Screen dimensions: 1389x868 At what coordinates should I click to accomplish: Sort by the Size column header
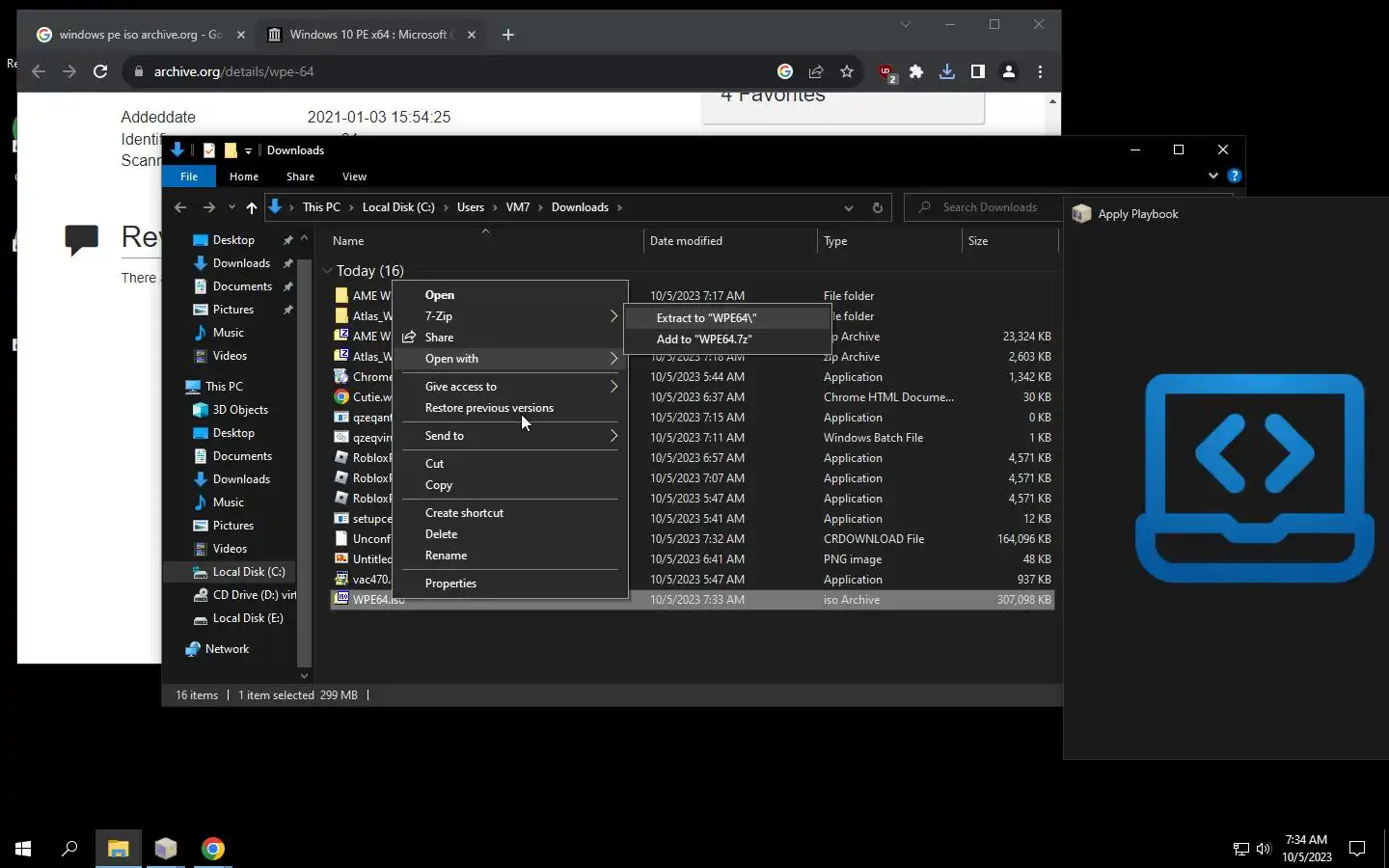click(x=1010, y=241)
